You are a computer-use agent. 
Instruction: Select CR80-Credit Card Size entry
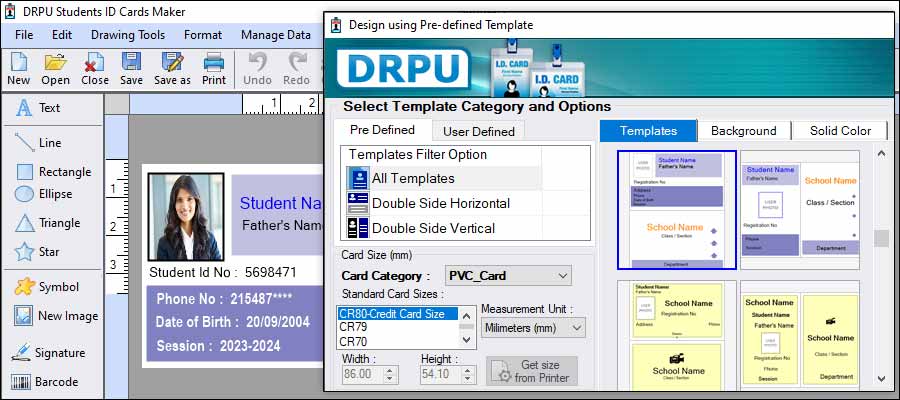pyautogui.click(x=398, y=314)
